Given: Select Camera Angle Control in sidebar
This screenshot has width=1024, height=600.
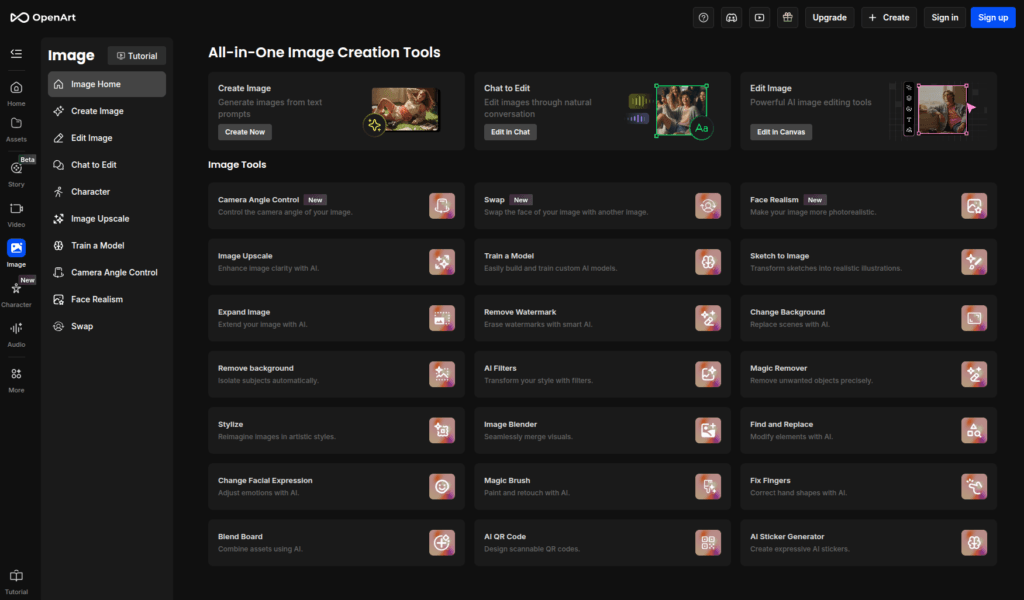Looking at the screenshot, I should pyautogui.click(x=106, y=272).
